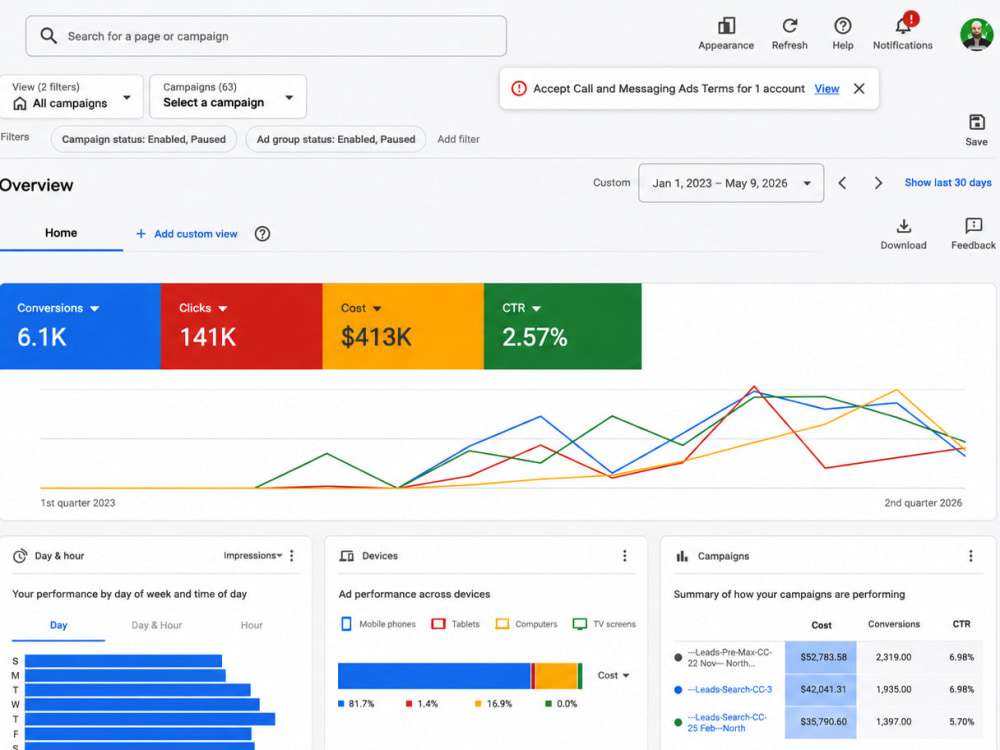Open Devices card three-dot menu
The height and width of the screenshot is (750, 1000).
[x=624, y=556]
